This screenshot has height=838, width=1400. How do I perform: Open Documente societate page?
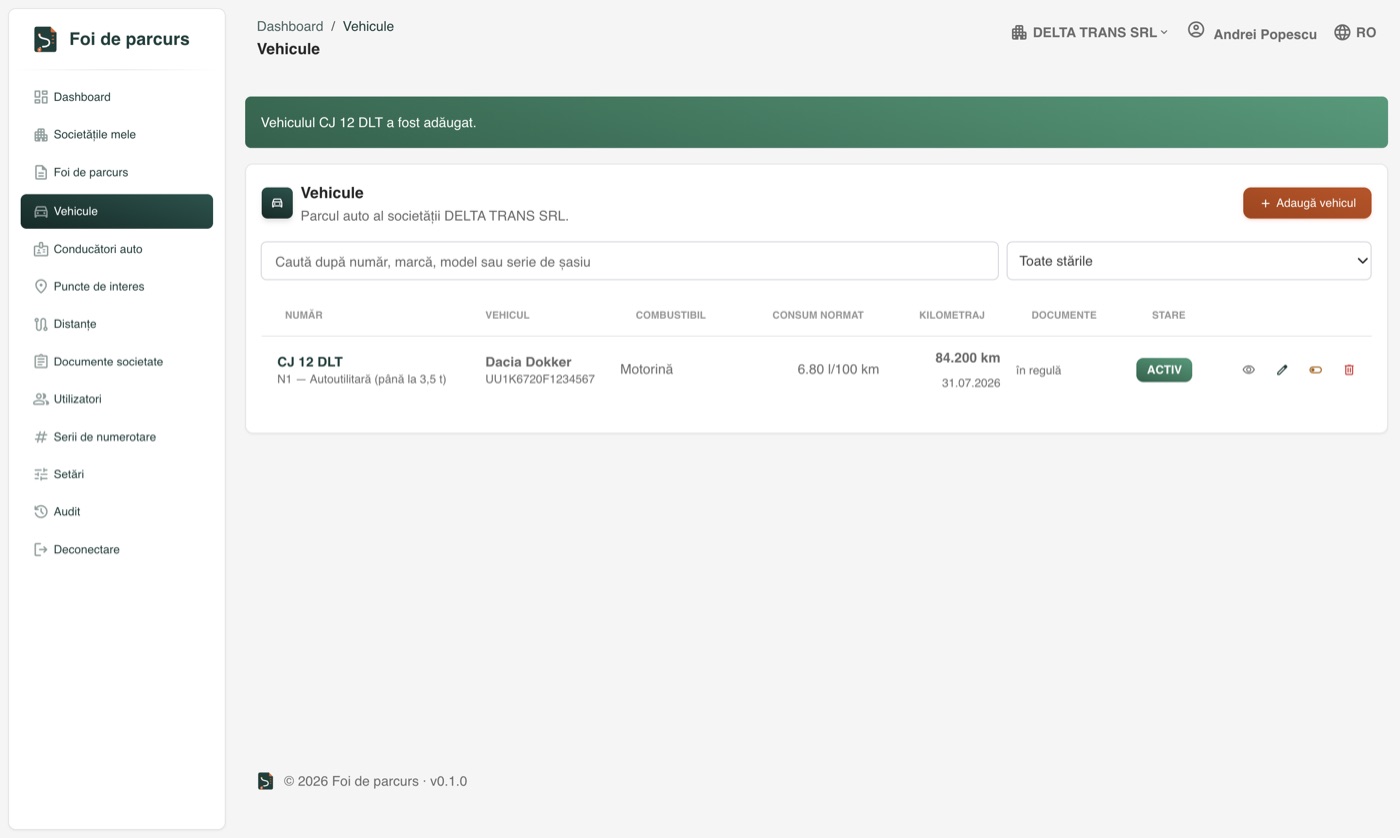pyautogui.click(x=117, y=361)
